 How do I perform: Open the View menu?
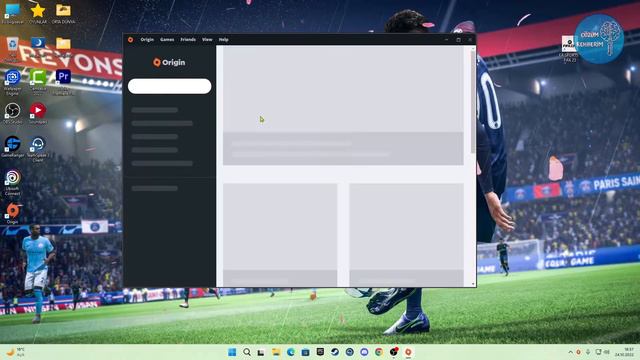[207, 40]
